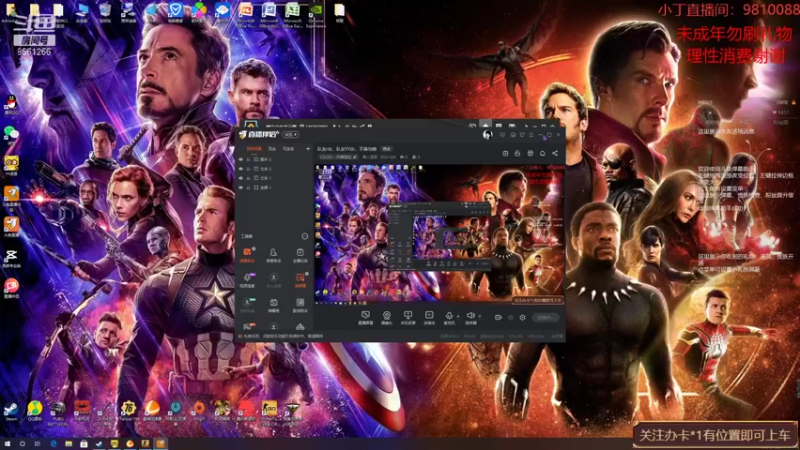This screenshot has height=450, width=800.
Task: Click the edit button beside the stream title
Action: pos(386,149)
